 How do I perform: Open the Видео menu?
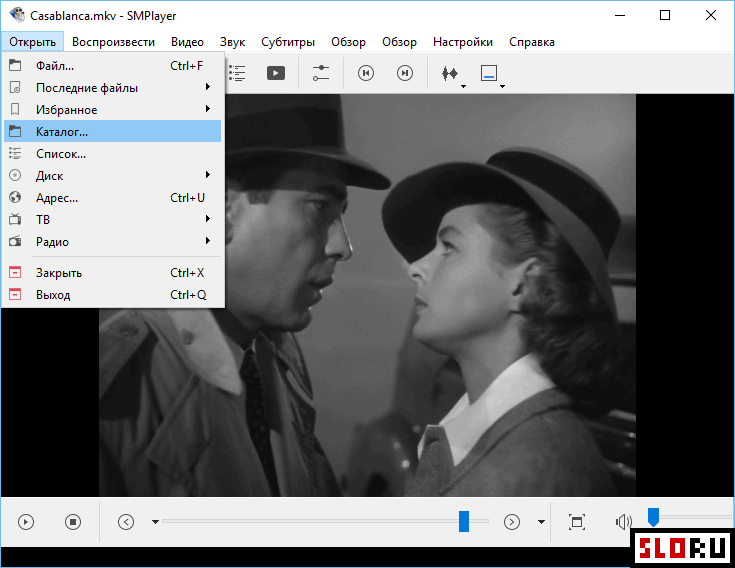point(187,42)
